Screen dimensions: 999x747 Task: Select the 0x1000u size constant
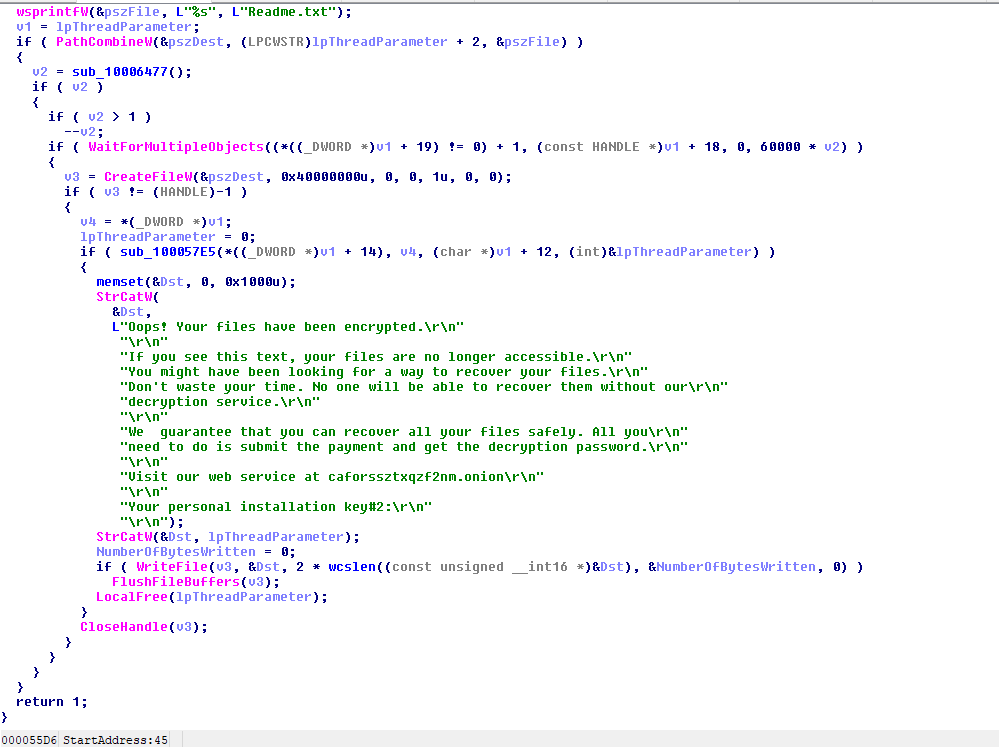[252, 282]
